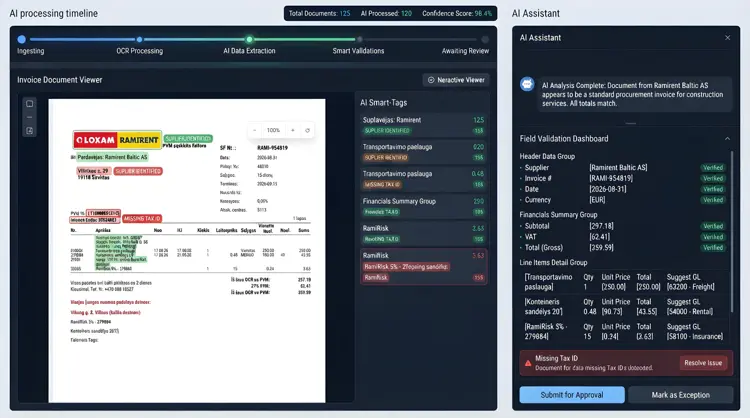Screen dimensions: 750x418
Task: Select the Financials Summary Group smart tag
Action: point(424,206)
